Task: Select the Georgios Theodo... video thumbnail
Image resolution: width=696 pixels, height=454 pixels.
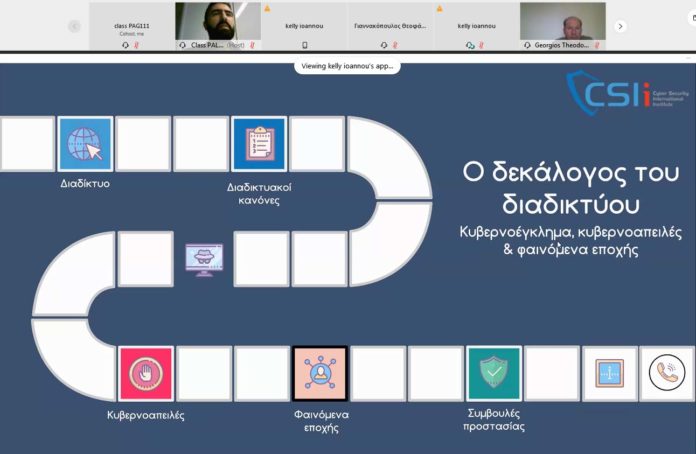Action: (x=562, y=26)
